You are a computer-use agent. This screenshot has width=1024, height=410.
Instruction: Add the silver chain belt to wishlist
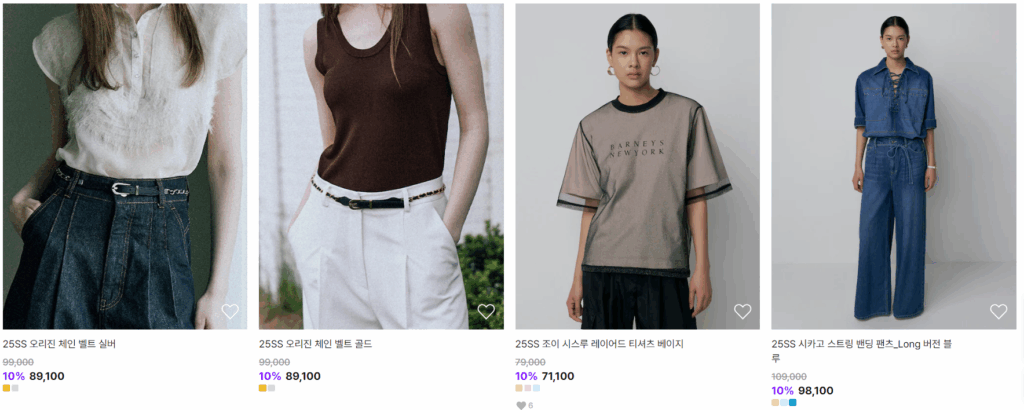tap(230, 311)
